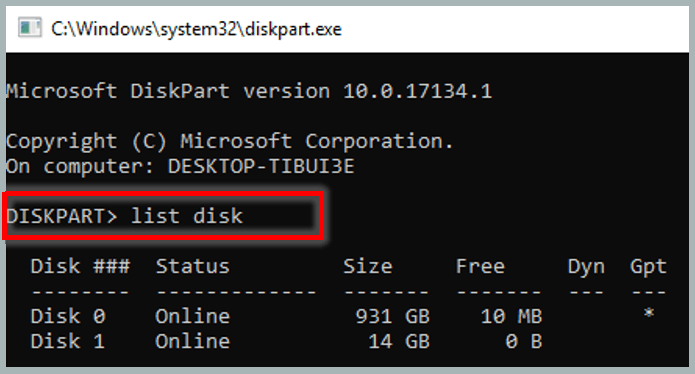Click the '0 B' free value
Screen dimensions: 695x374
coord(524,341)
